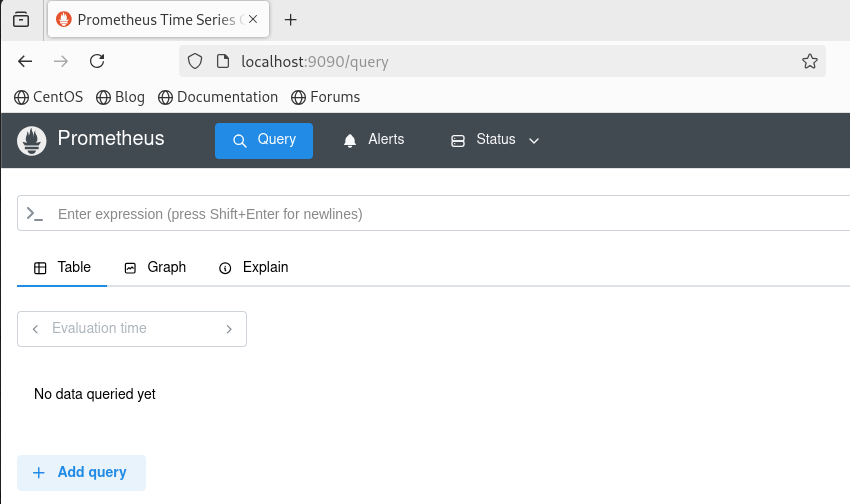This screenshot has height=504, width=850.
Task: Click the Evaluation time field
Action: (x=132, y=328)
